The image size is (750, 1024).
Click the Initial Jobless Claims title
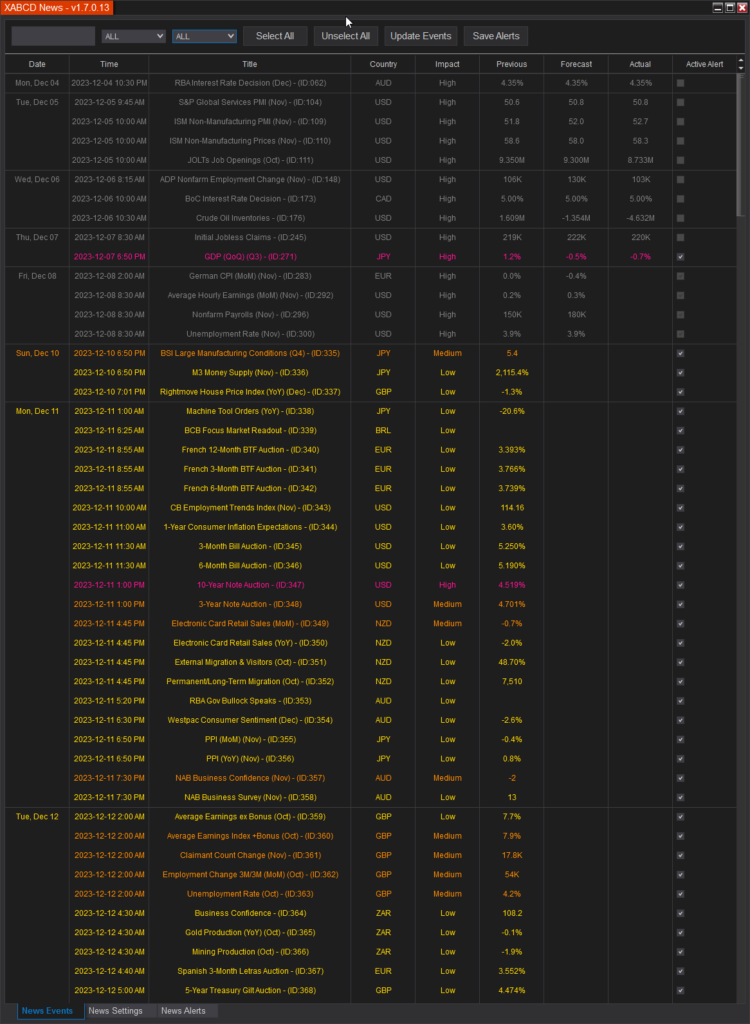pos(250,237)
